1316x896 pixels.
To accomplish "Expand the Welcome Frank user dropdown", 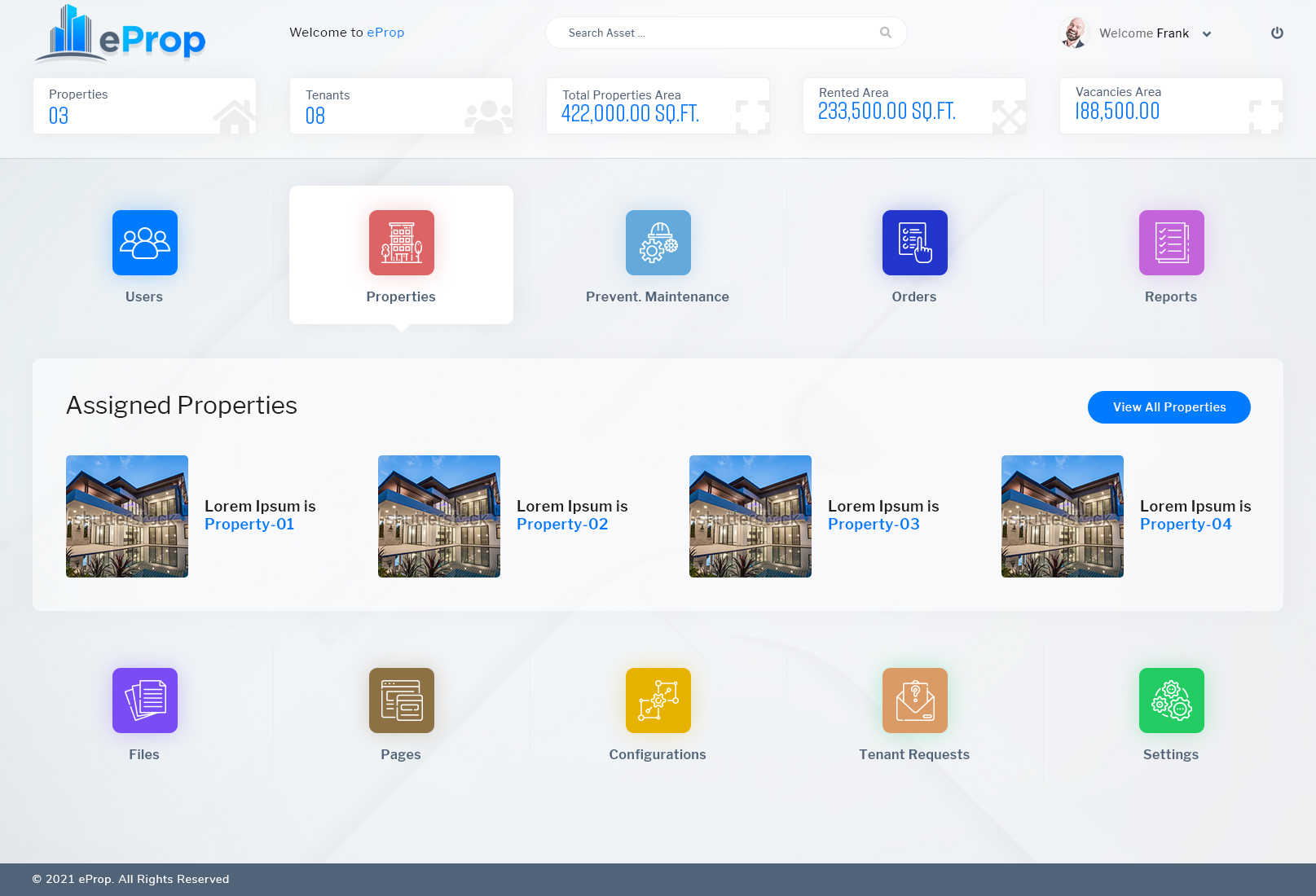I will click(1206, 33).
